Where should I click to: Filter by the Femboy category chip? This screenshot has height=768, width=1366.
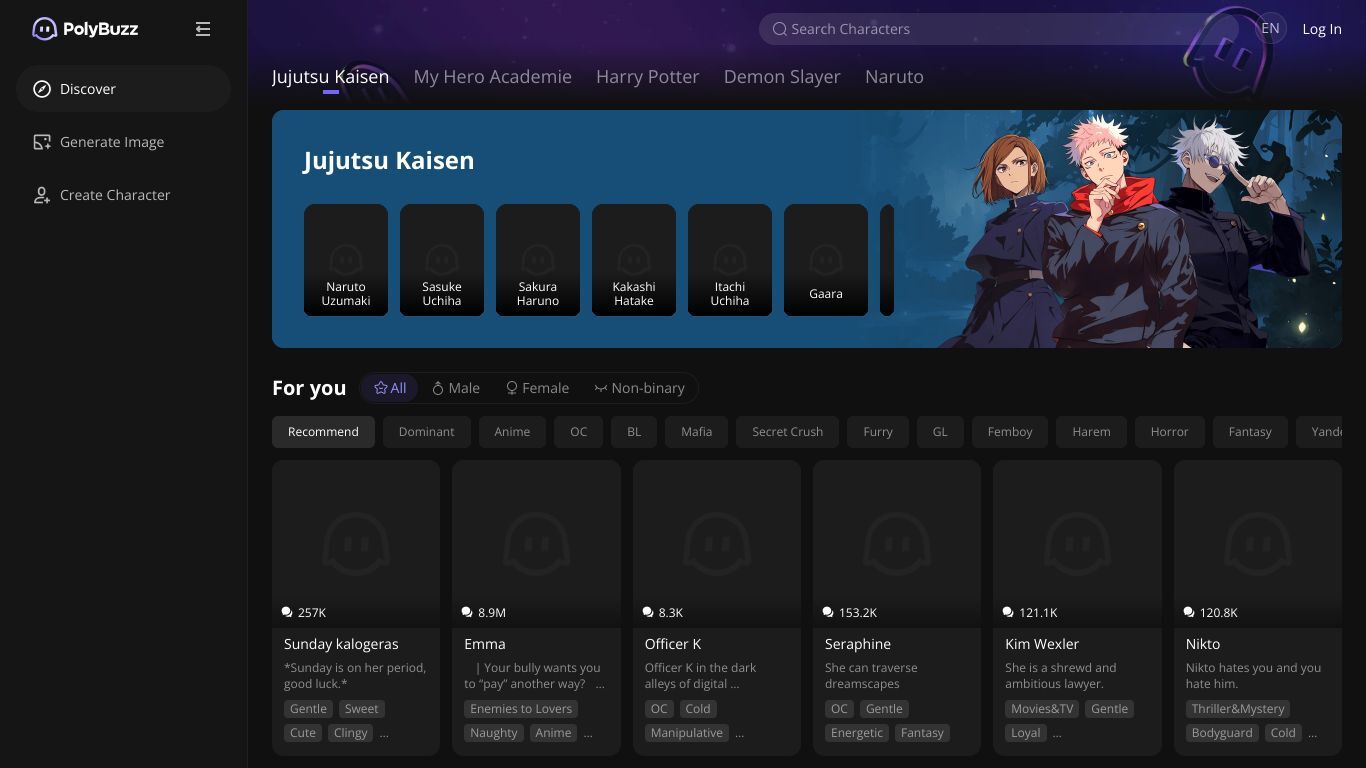pos(1010,432)
